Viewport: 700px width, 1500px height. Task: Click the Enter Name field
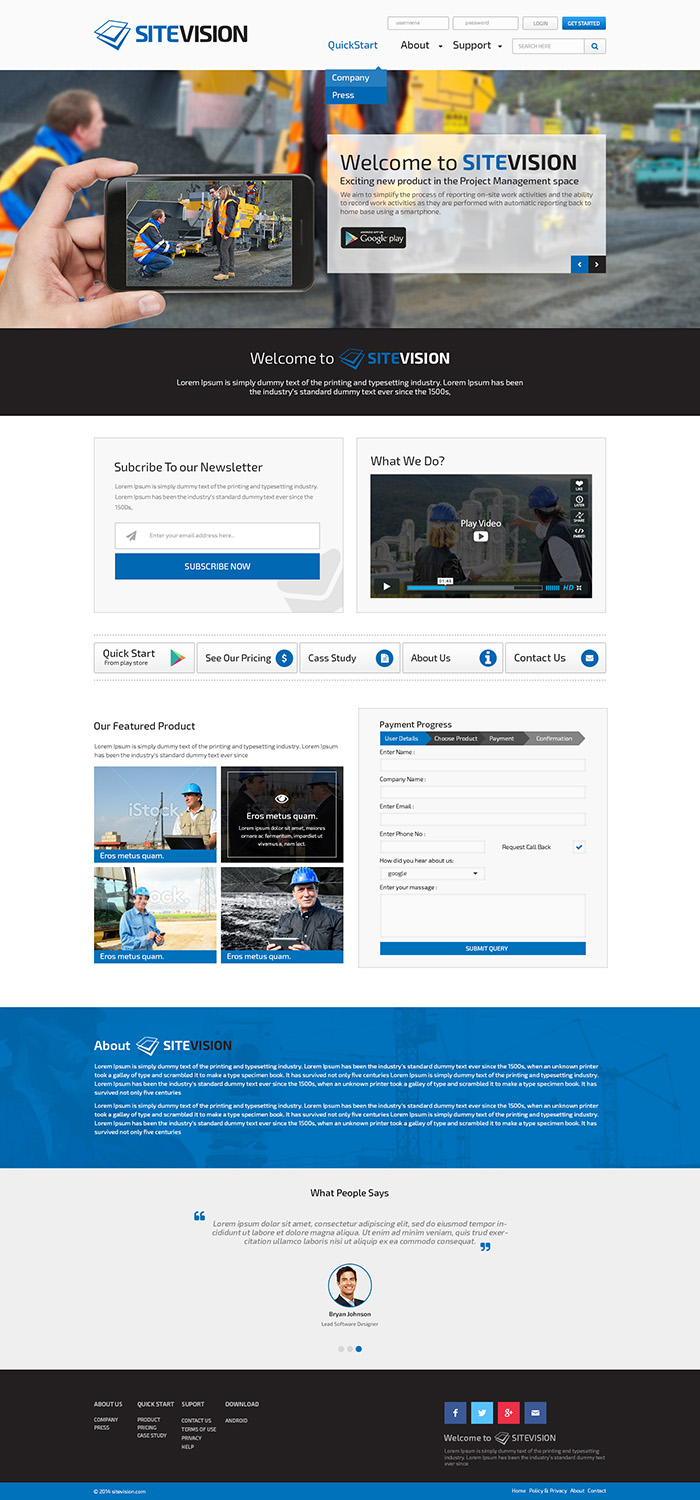click(x=483, y=765)
